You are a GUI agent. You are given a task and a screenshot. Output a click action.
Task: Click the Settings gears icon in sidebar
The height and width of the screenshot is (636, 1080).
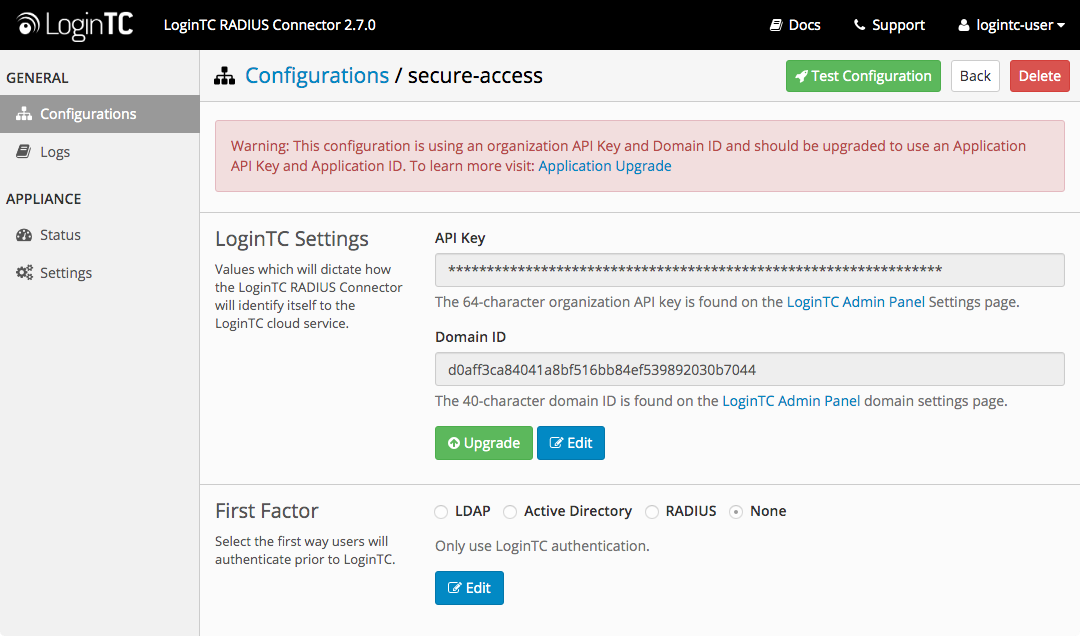[x=24, y=273]
